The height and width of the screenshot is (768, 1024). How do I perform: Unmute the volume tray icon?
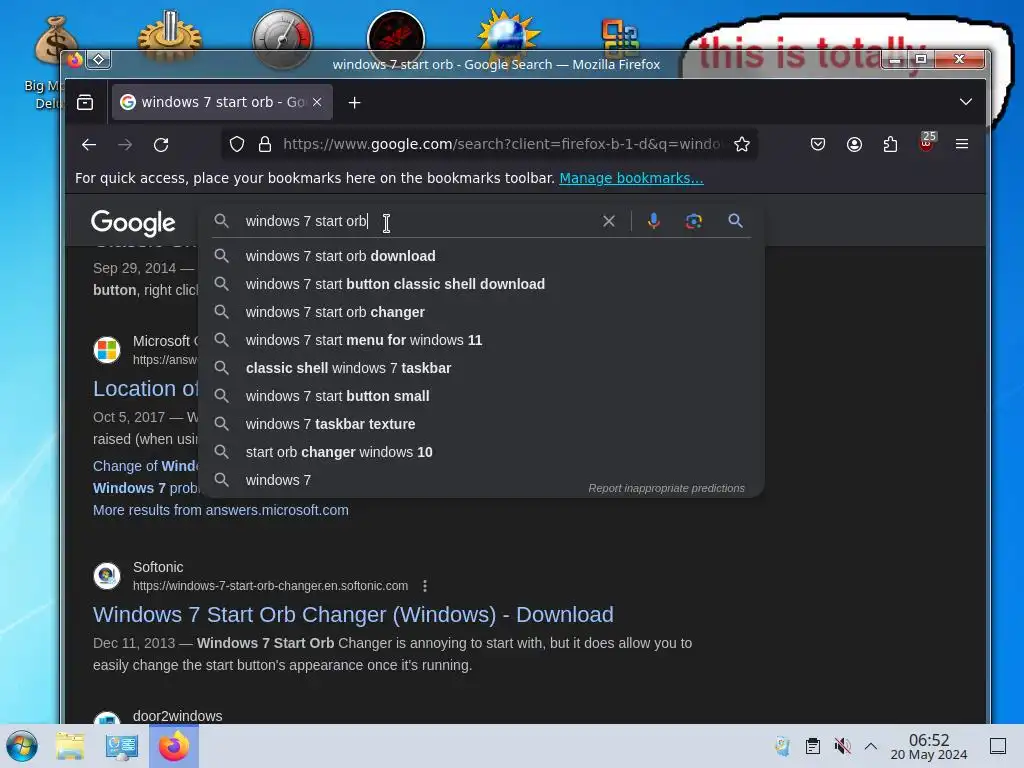(842, 746)
